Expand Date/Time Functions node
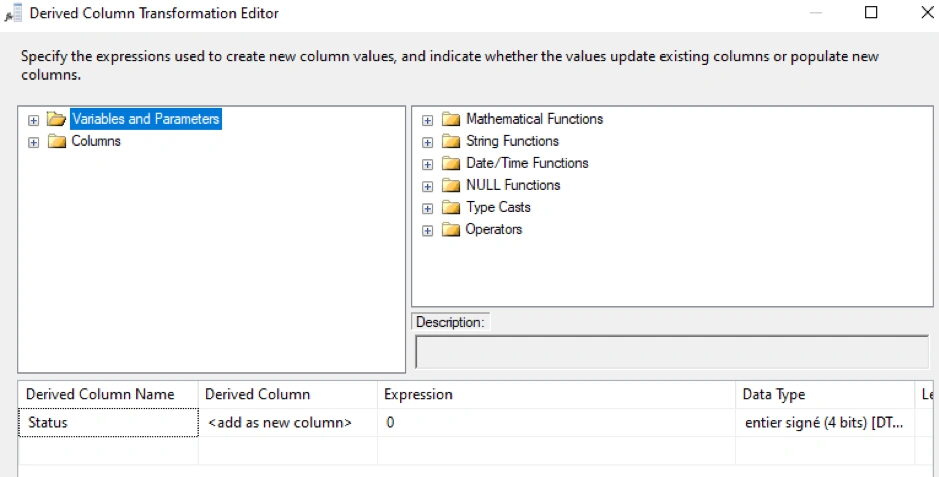Image resolution: width=939 pixels, height=477 pixels. pos(428,165)
